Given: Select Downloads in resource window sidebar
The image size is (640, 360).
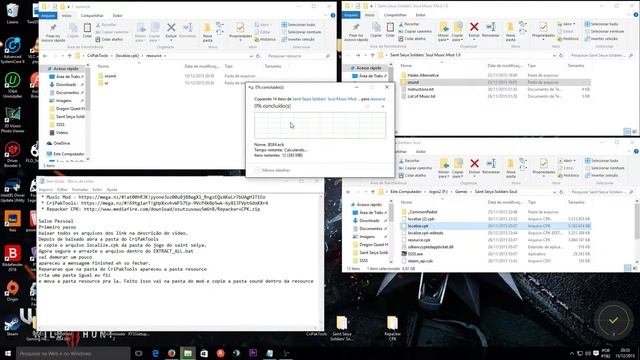Looking at the screenshot, I should (x=65, y=84).
